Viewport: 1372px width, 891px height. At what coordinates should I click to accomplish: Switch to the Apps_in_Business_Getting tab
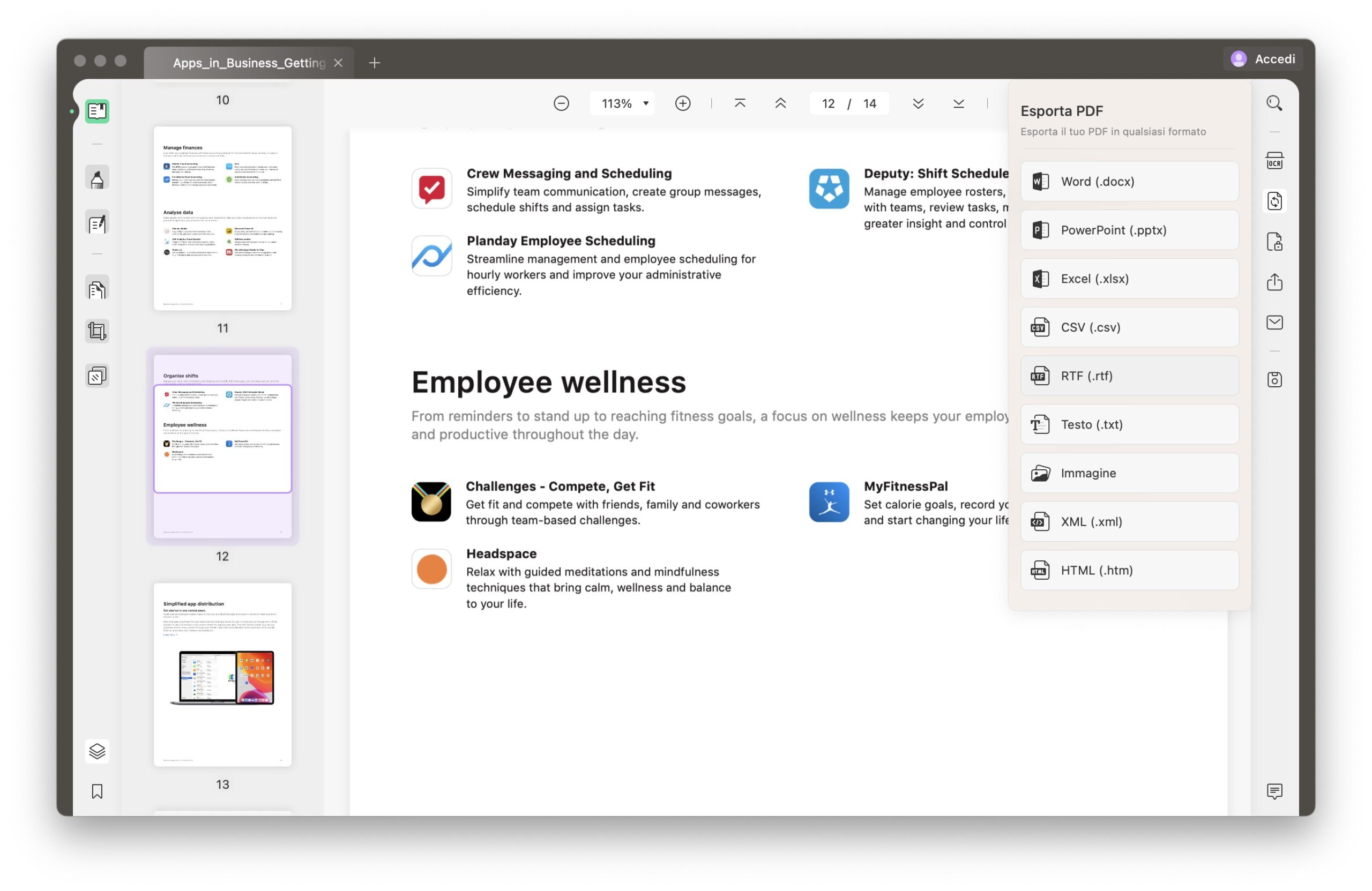point(249,62)
